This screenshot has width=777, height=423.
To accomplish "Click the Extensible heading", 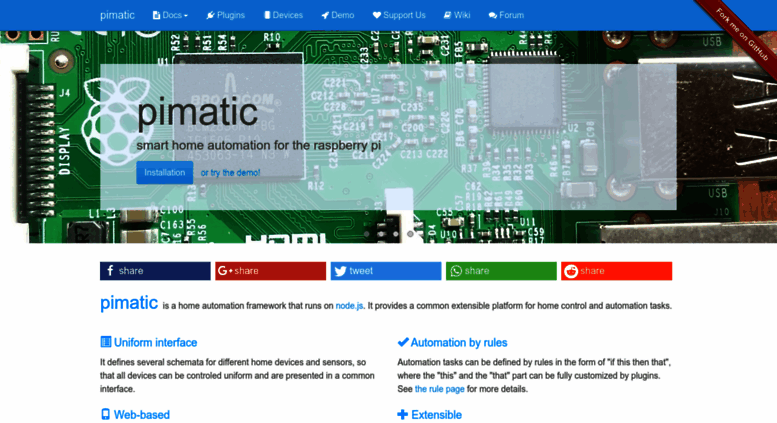I will 437,415.
